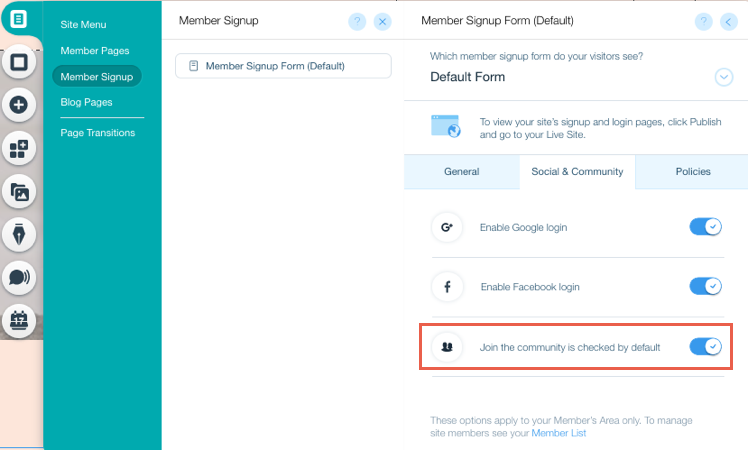Open the Add elements plus icon
748x450 pixels.
pyautogui.click(x=19, y=105)
